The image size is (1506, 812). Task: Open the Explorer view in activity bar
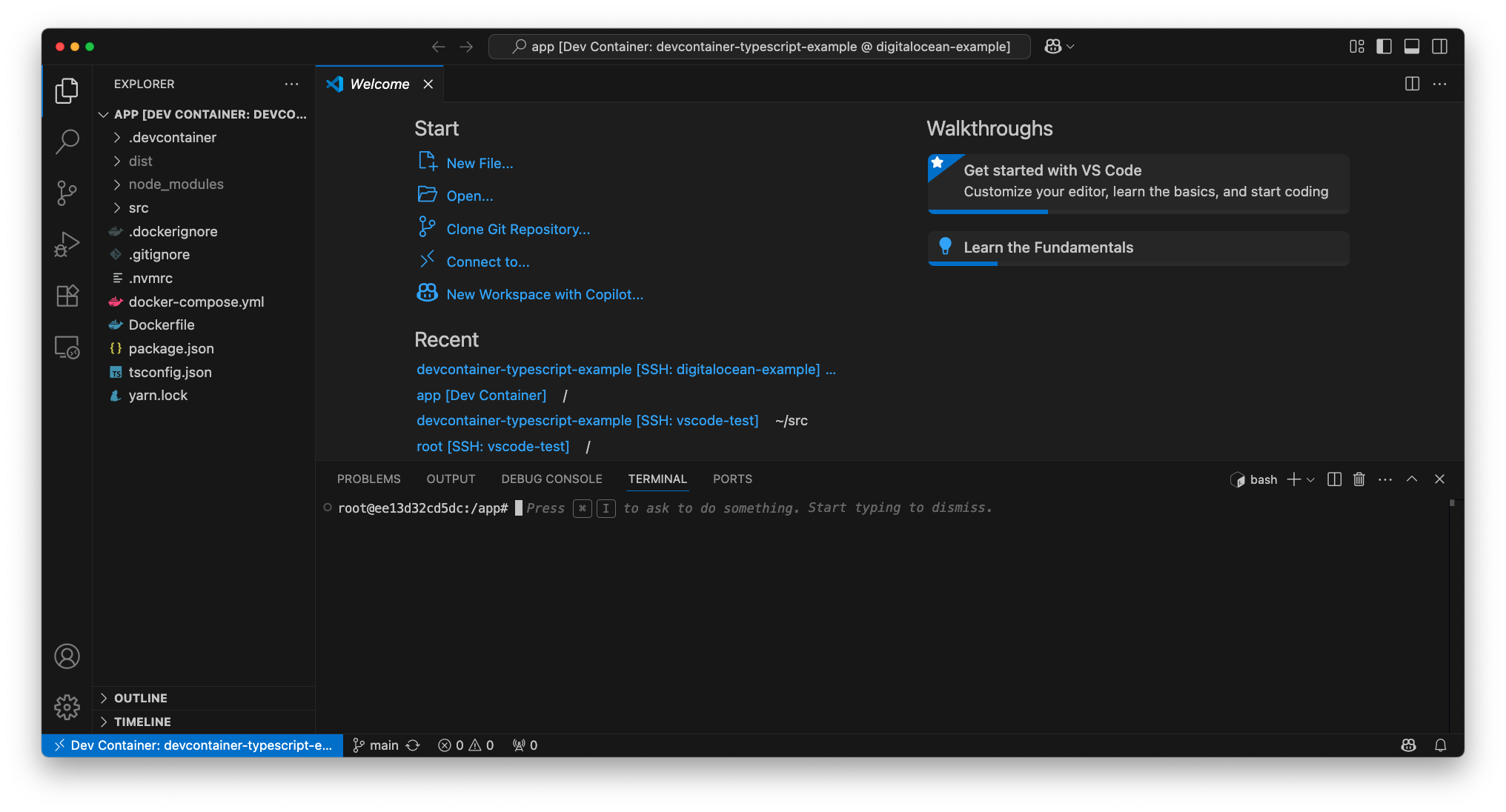[67, 90]
